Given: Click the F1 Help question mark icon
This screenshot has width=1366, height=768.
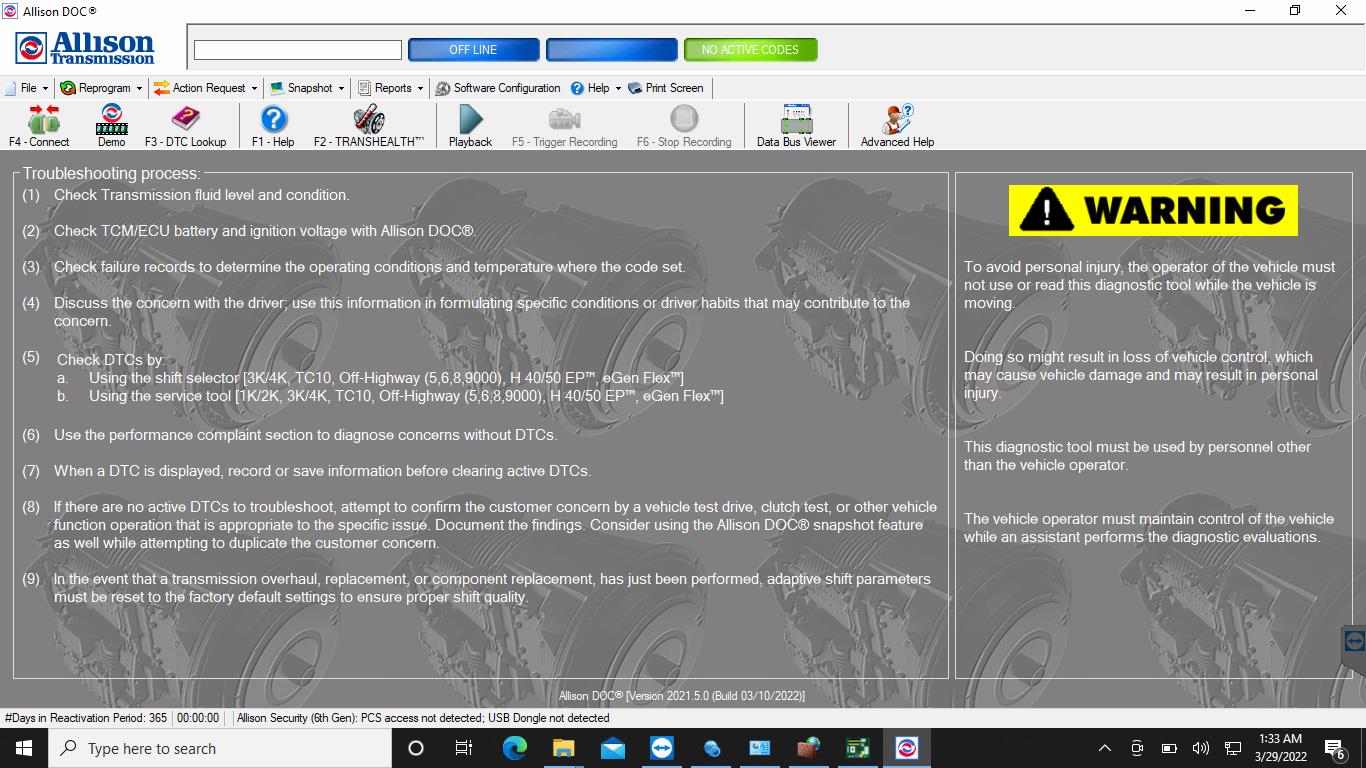Looking at the screenshot, I should tap(273, 119).
